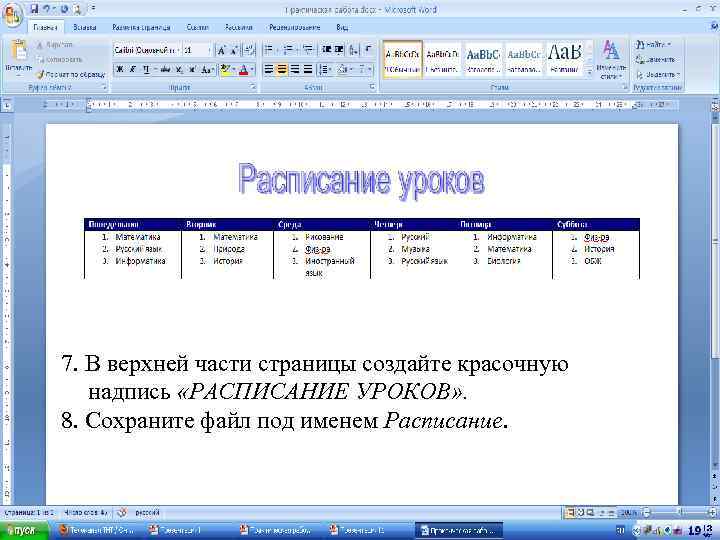Toggle align text right
The height and width of the screenshot is (540, 720).
[x=295, y=69]
